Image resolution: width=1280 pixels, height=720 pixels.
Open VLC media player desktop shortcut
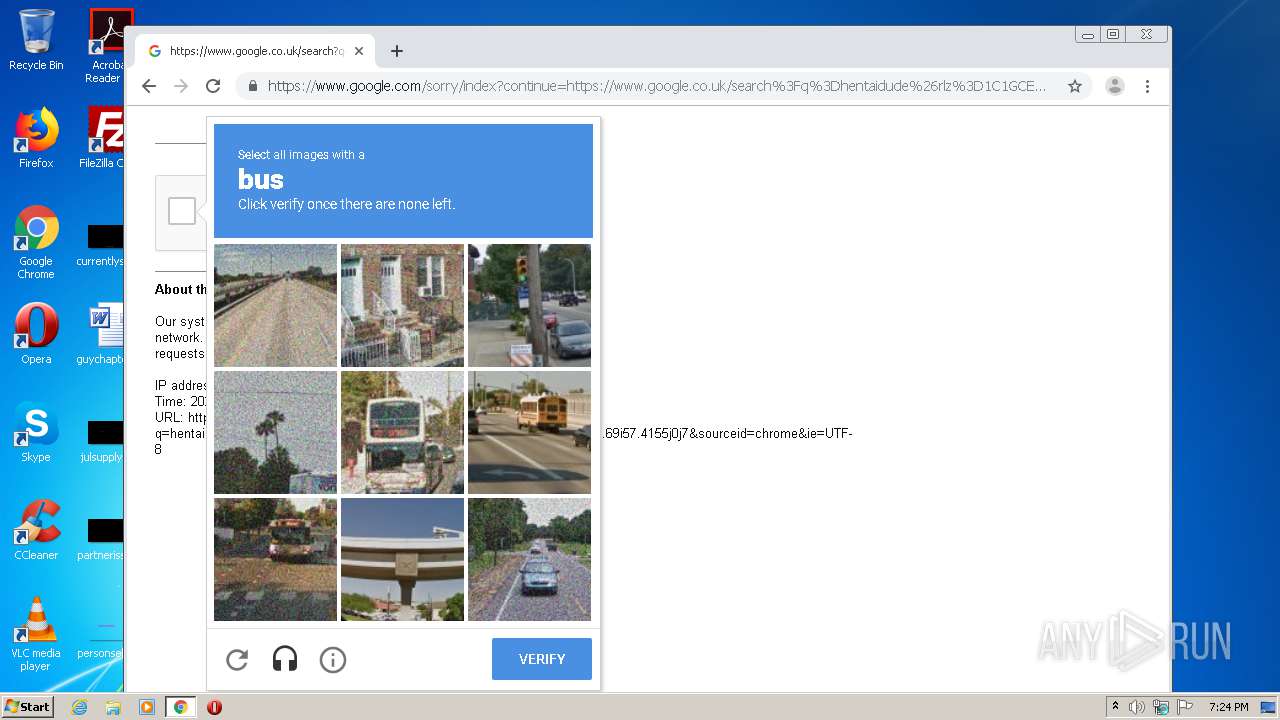[36, 634]
